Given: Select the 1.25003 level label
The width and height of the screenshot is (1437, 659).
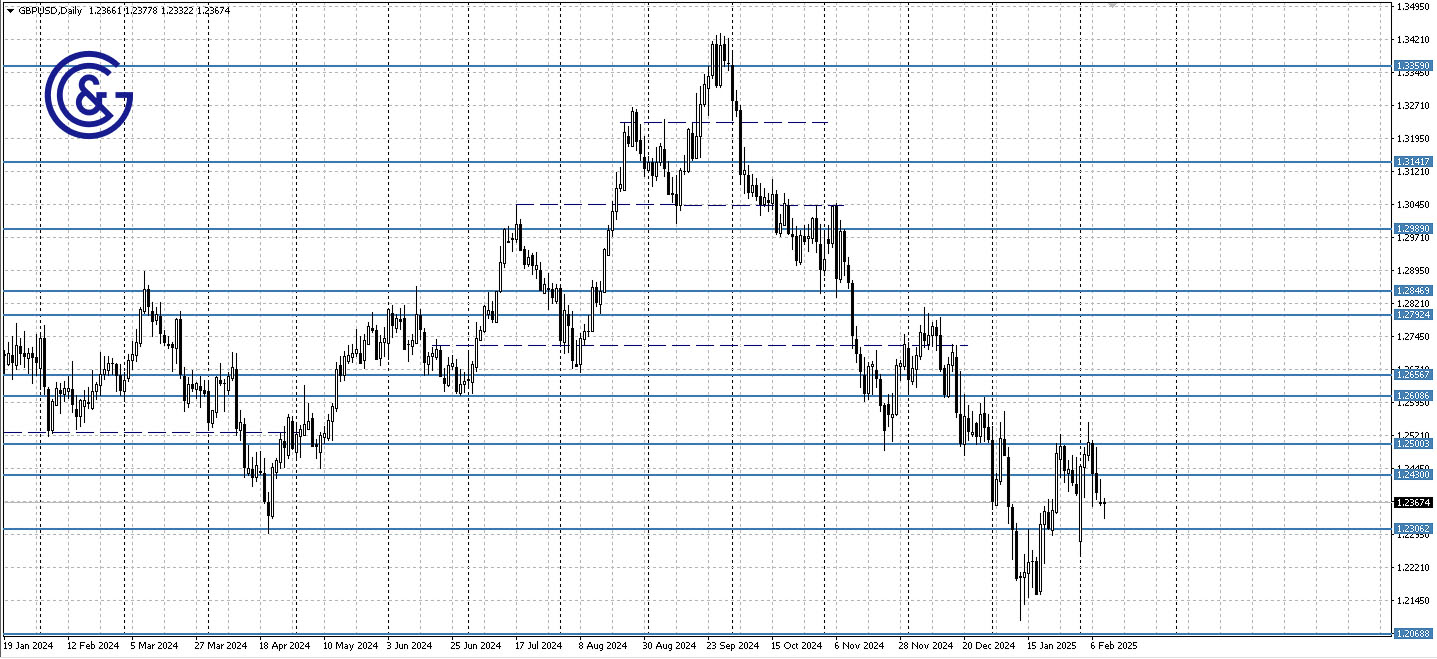Looking at the screenshot, I should (1413, 443).
